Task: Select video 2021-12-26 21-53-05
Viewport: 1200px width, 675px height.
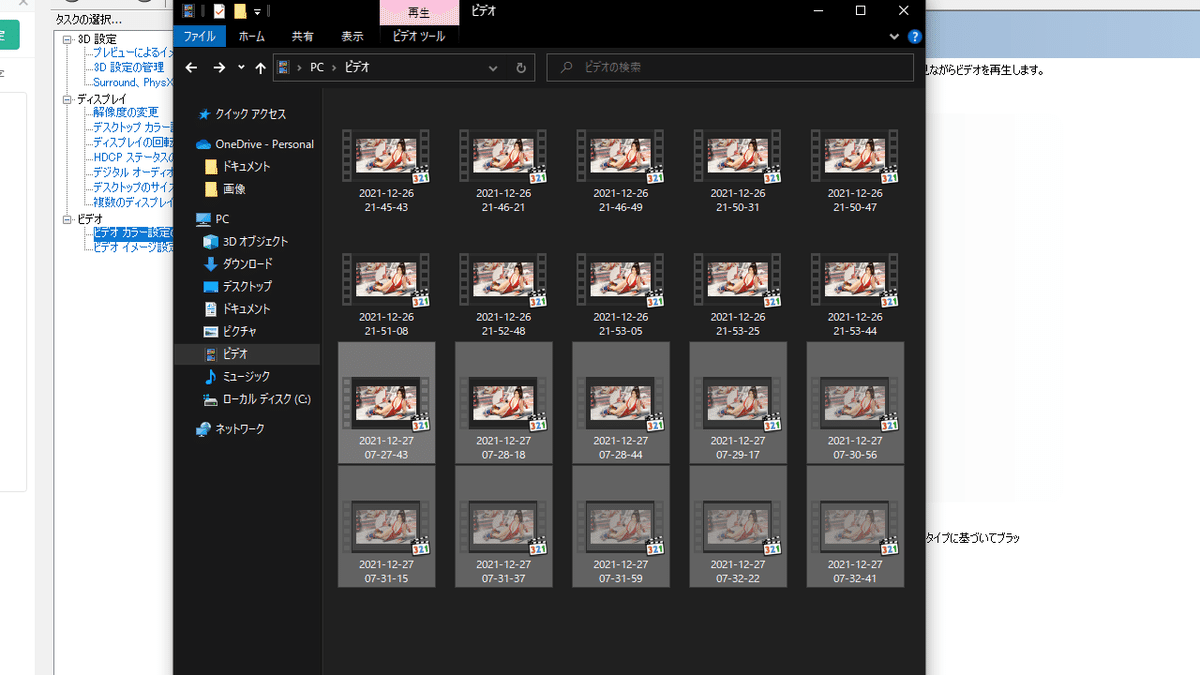Action: coord(620,295)
